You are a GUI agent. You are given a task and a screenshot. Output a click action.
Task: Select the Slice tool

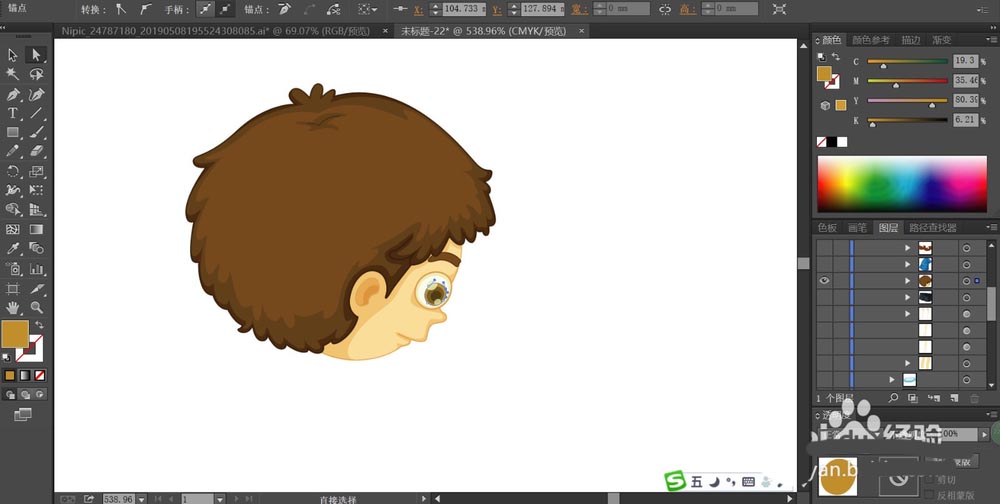(x=36, y=288)
